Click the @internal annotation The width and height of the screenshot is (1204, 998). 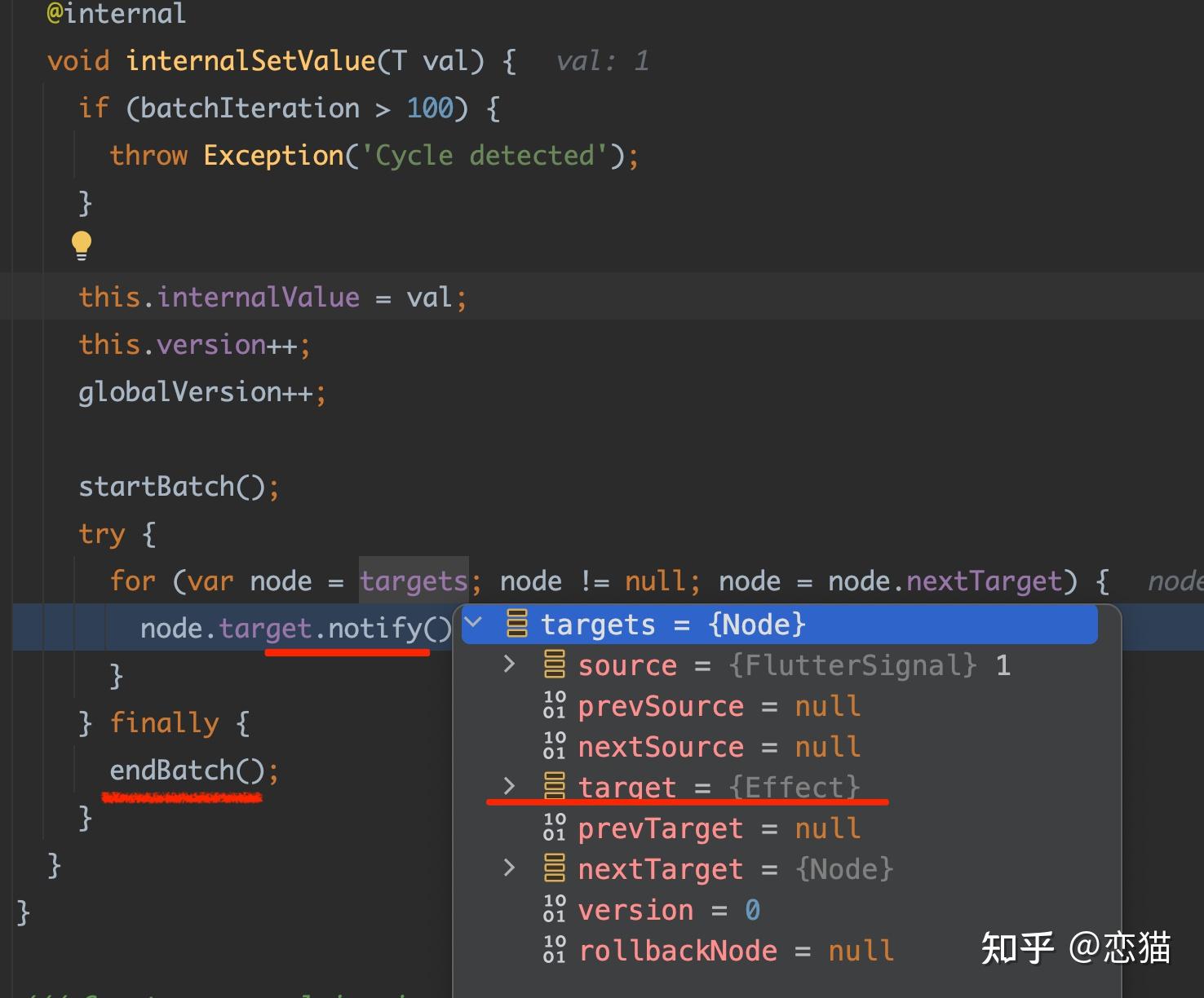click(117, 14)
